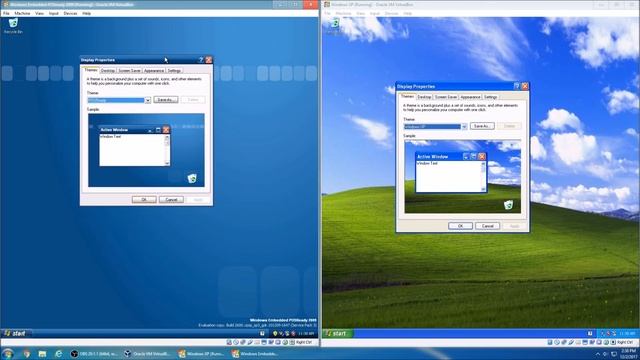Image resolution: width=640 pixels, height=360 pixels.
Task: Show hidden icons chevron in host tray
Action: click(x=598, y=354)
